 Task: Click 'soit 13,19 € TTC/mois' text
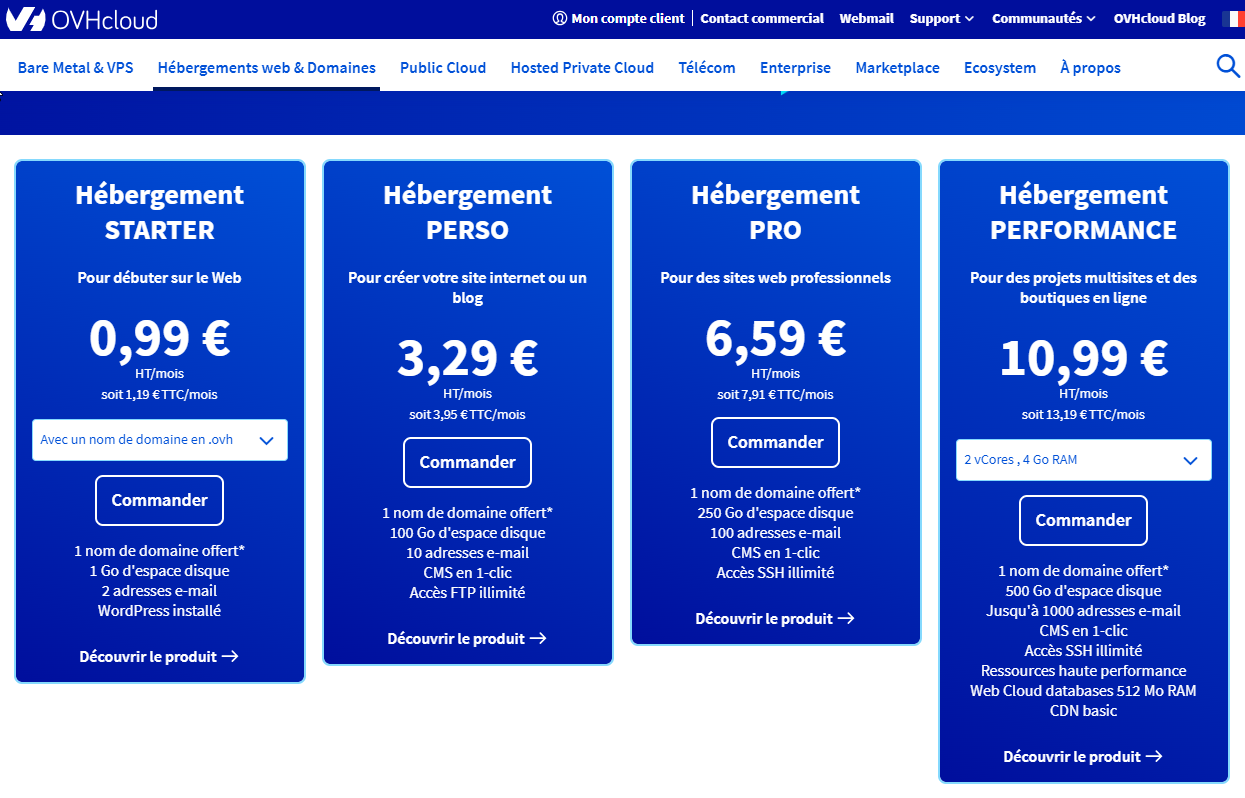click(1083, 414)
